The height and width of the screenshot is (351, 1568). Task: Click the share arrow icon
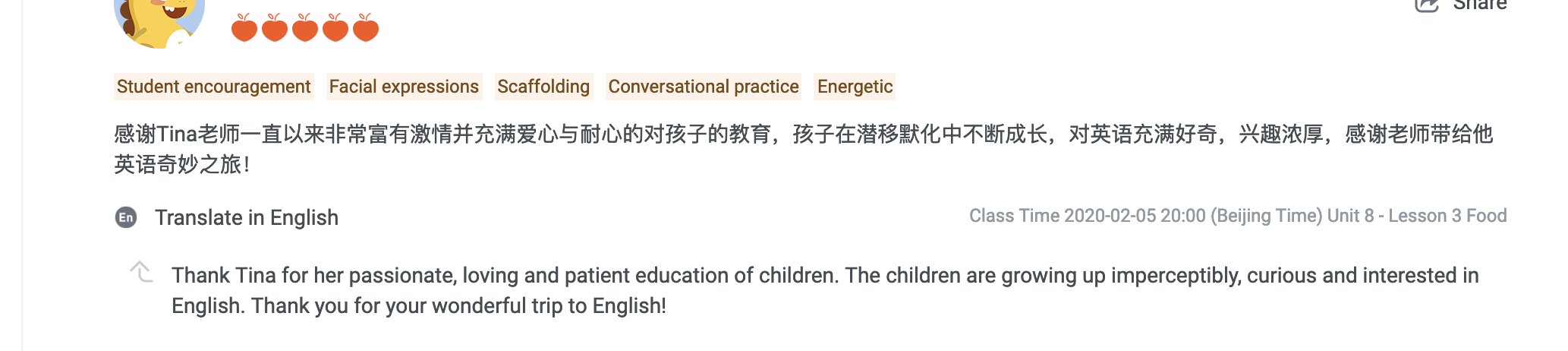(x=1427, y=5)
